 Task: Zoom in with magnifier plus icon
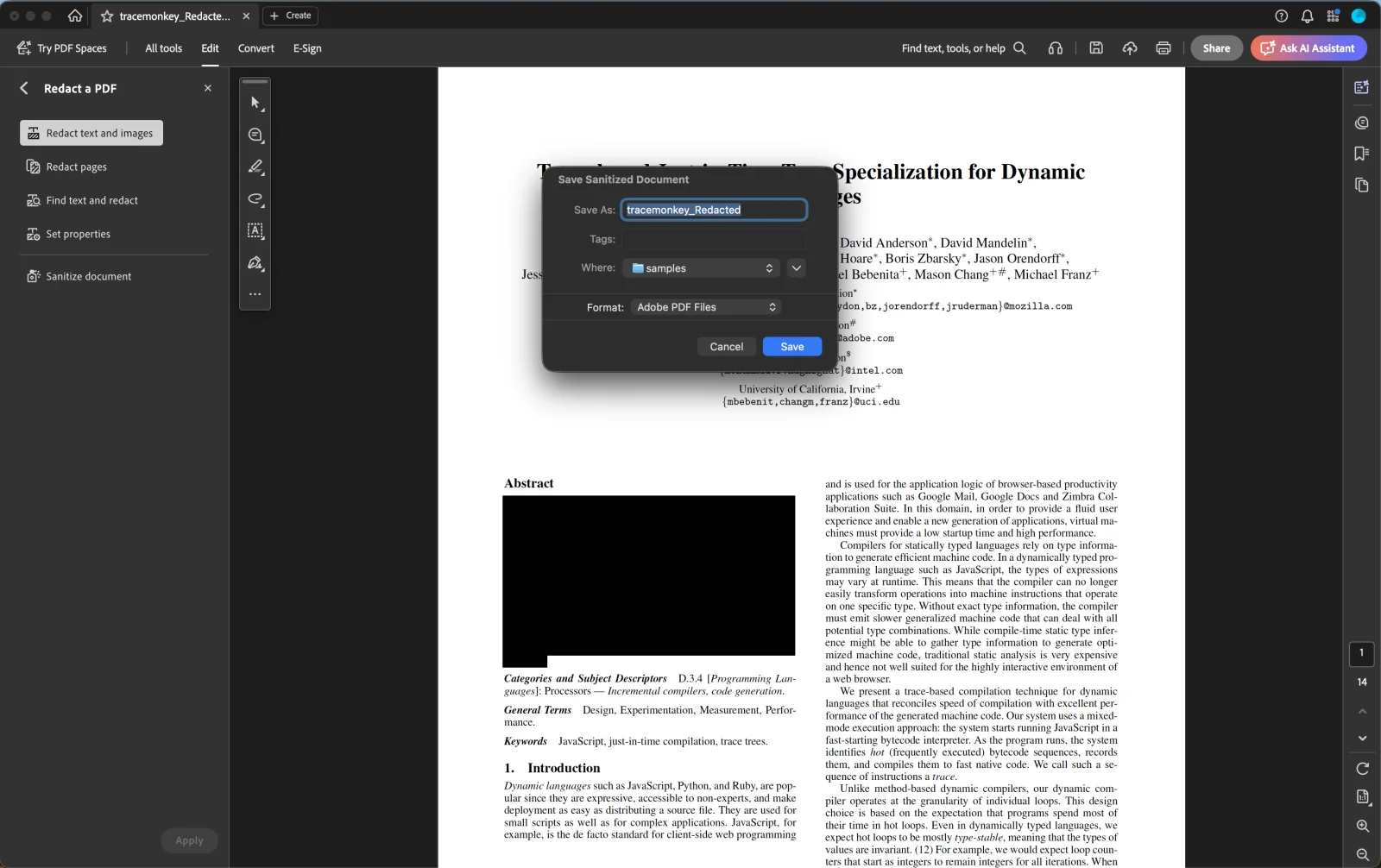1362,826
